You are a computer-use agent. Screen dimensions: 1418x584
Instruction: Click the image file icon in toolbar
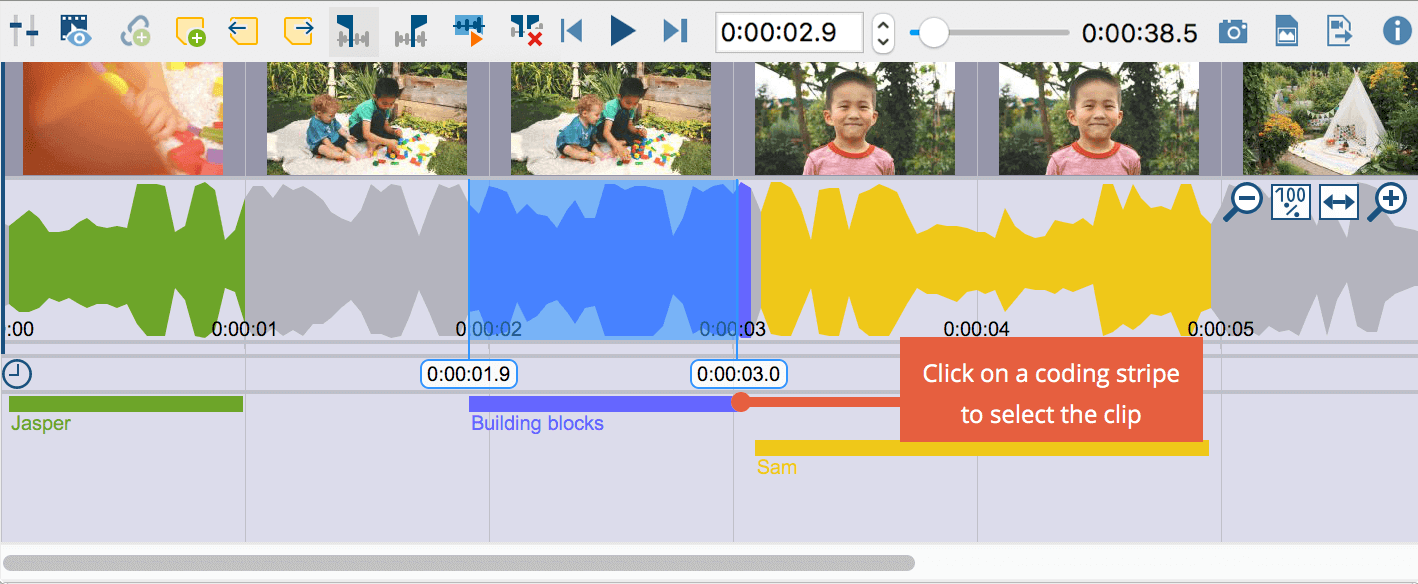pyautogui.click(x=1286, y=31)
